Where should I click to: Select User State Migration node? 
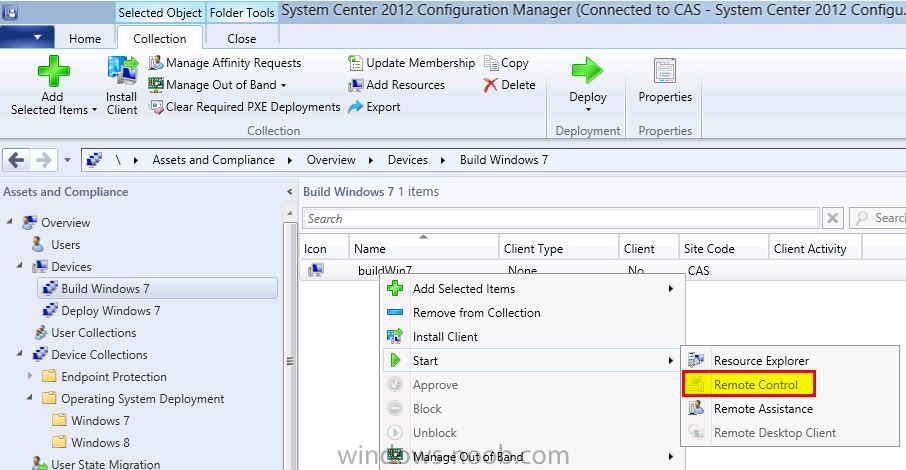click(106, 464)
